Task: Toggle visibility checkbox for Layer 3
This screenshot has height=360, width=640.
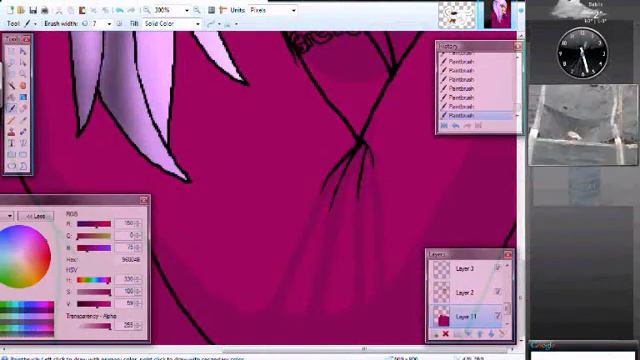Action: (x=498, y=268)
